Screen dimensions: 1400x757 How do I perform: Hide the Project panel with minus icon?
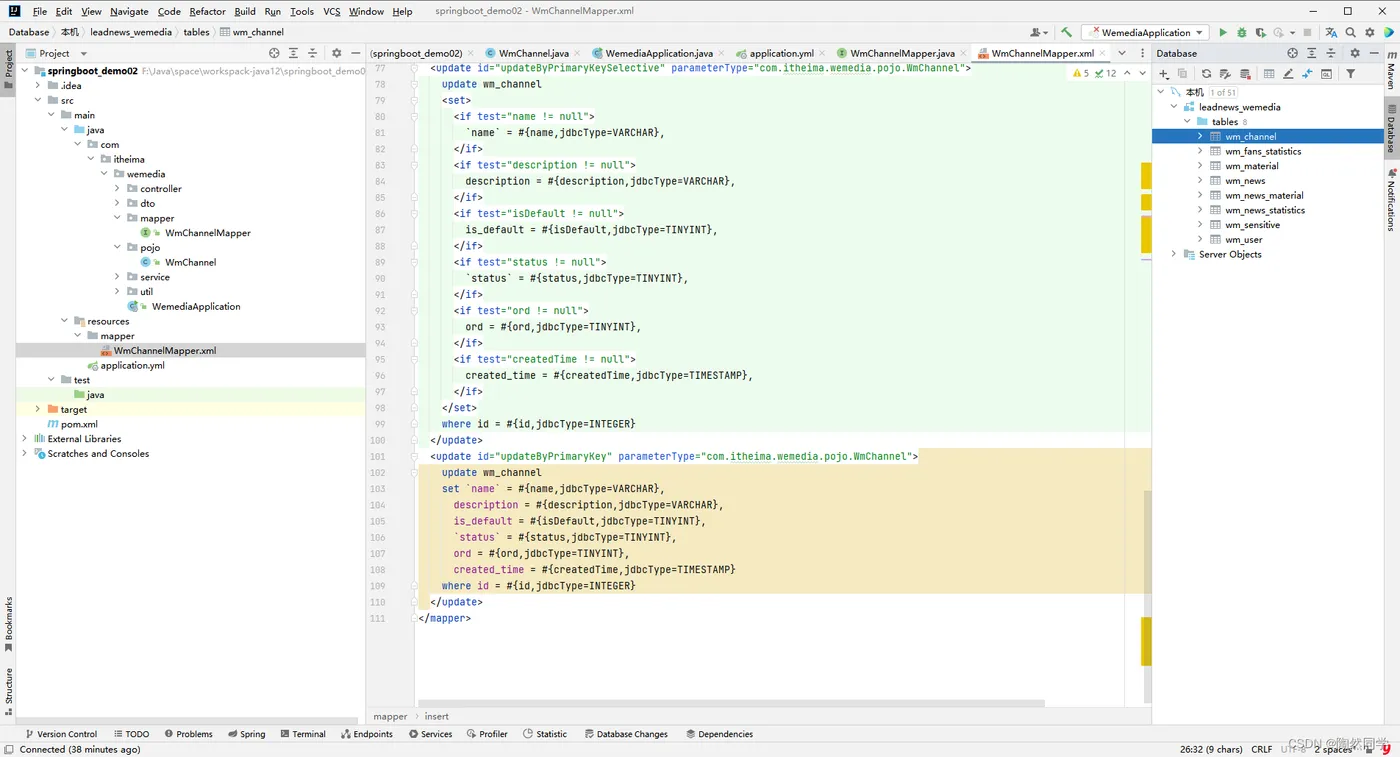[355, 53]
